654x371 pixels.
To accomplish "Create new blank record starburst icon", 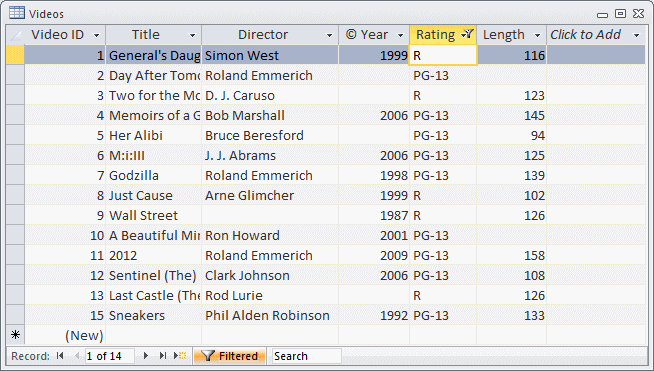I will (180, 356).
